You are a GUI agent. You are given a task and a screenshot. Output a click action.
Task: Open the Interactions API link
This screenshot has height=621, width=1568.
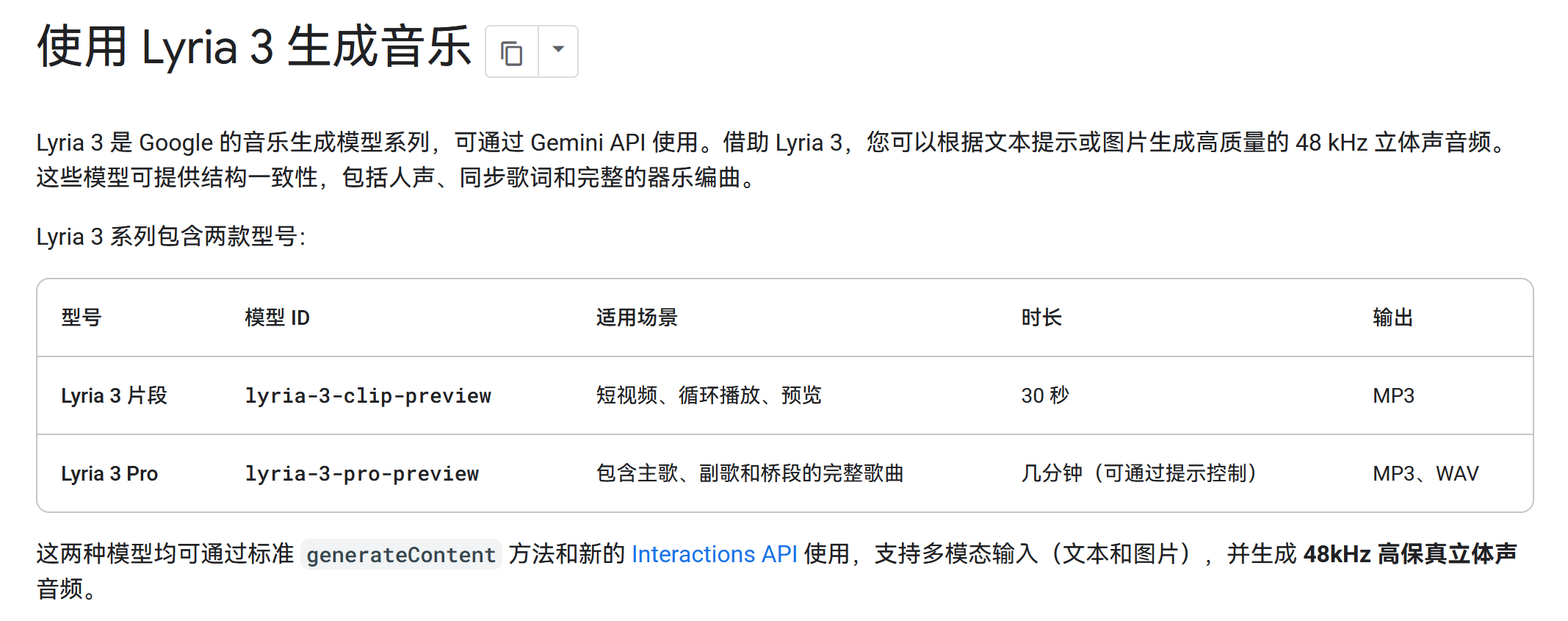pos(714,554)
